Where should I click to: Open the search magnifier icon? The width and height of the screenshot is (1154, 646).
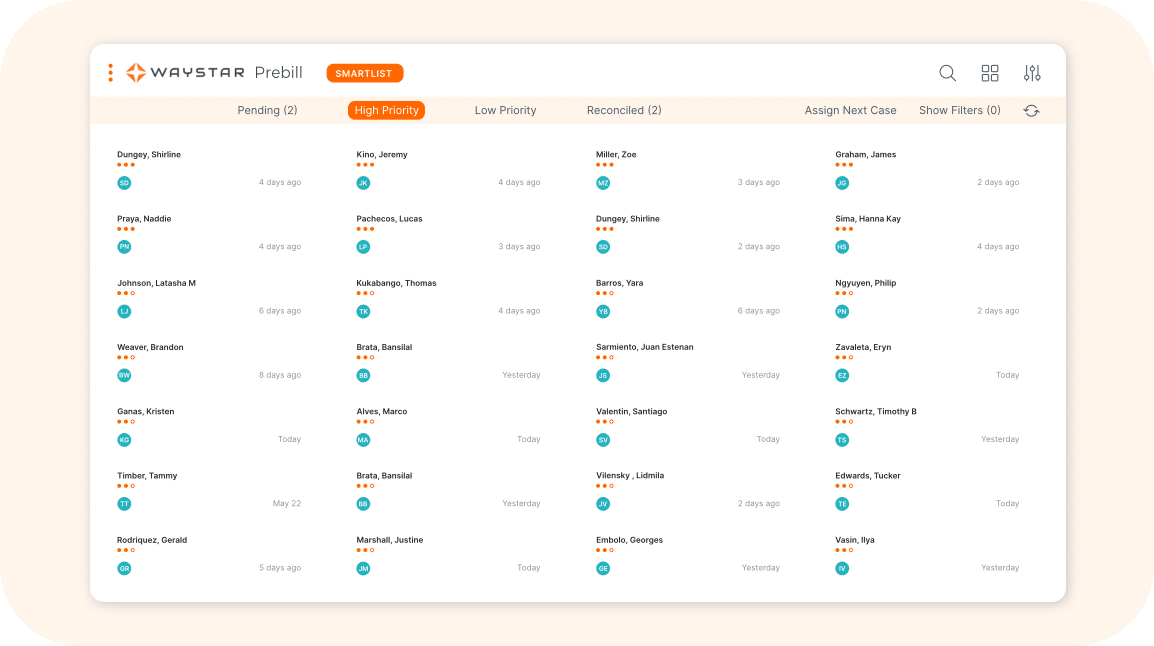coord(947,73)
